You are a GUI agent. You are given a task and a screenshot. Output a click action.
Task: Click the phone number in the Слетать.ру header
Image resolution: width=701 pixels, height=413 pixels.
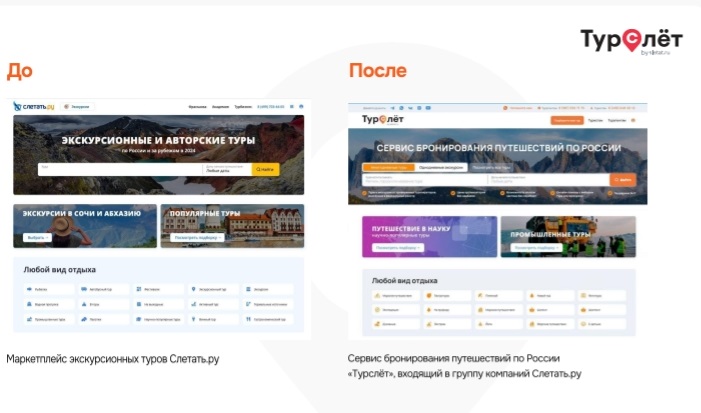(x=271, y=107)
